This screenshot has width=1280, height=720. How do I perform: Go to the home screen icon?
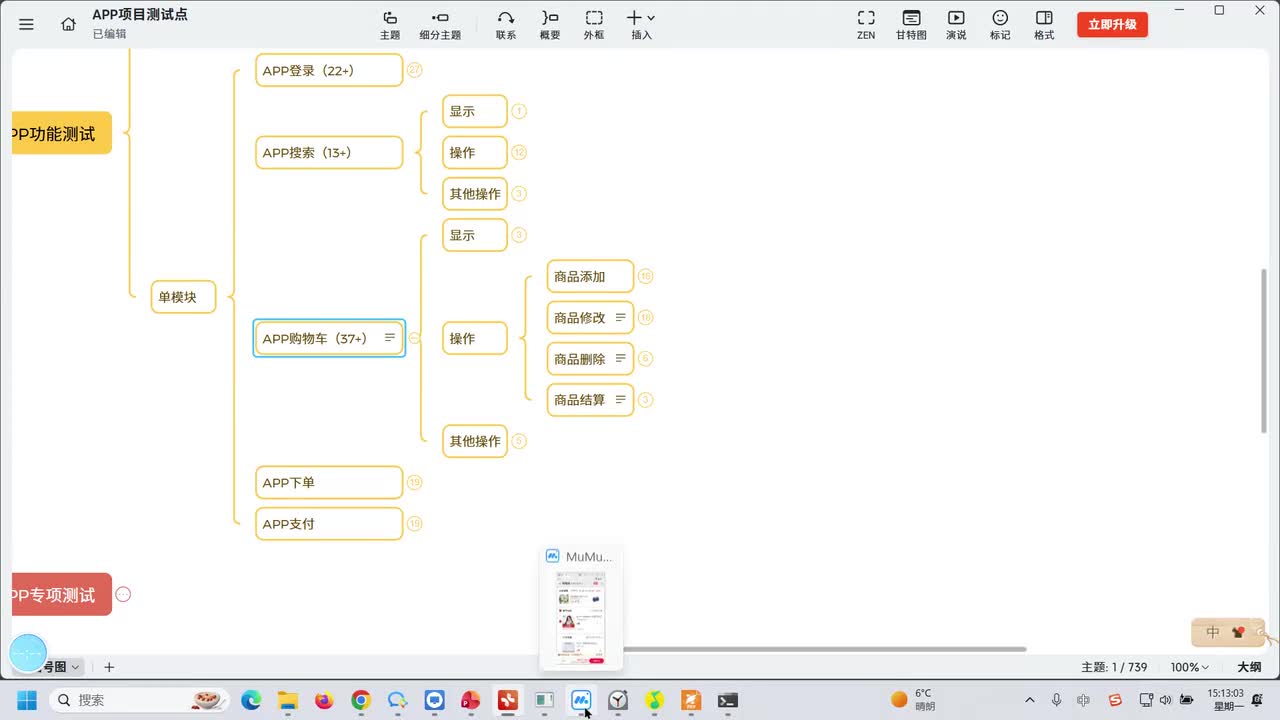(x=68, y=24)
